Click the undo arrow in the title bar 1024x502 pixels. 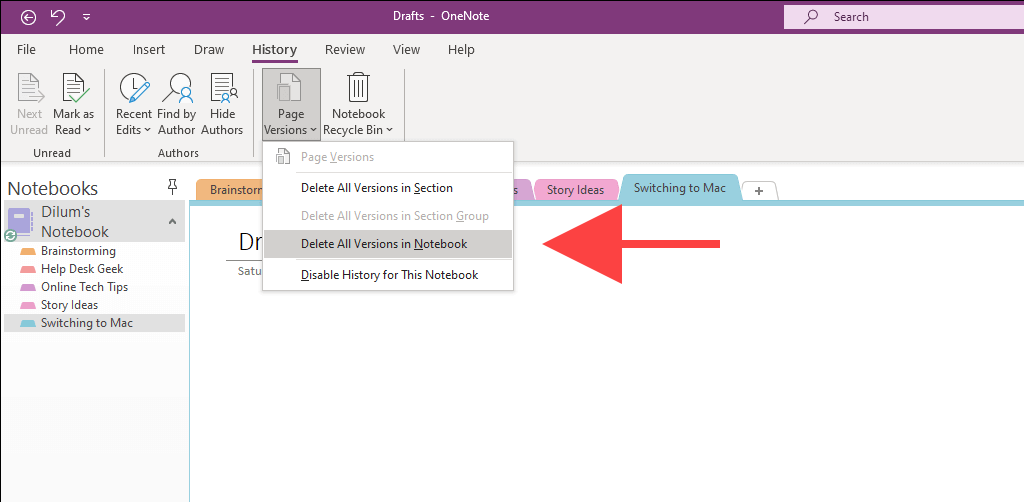tap(58, 16)
